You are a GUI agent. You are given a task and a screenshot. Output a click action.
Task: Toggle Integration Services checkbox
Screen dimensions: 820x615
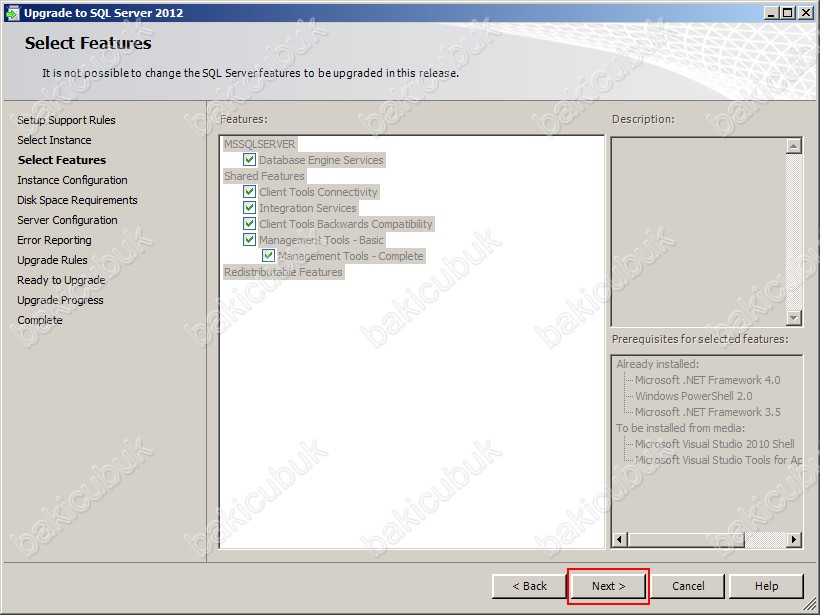[249, 208]
